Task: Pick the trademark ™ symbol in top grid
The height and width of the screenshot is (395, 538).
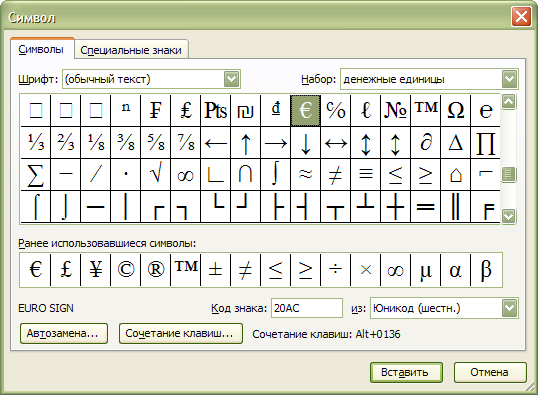Action: point(425,111)
